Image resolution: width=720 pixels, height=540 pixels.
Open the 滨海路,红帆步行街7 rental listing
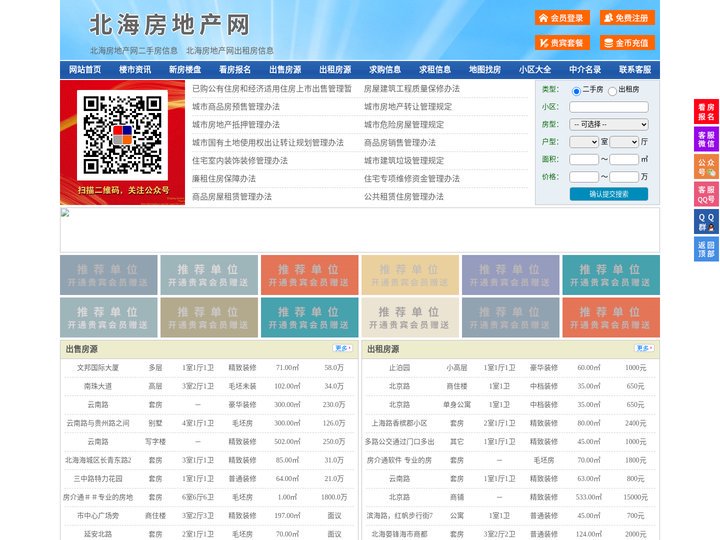tap(399, 516)
